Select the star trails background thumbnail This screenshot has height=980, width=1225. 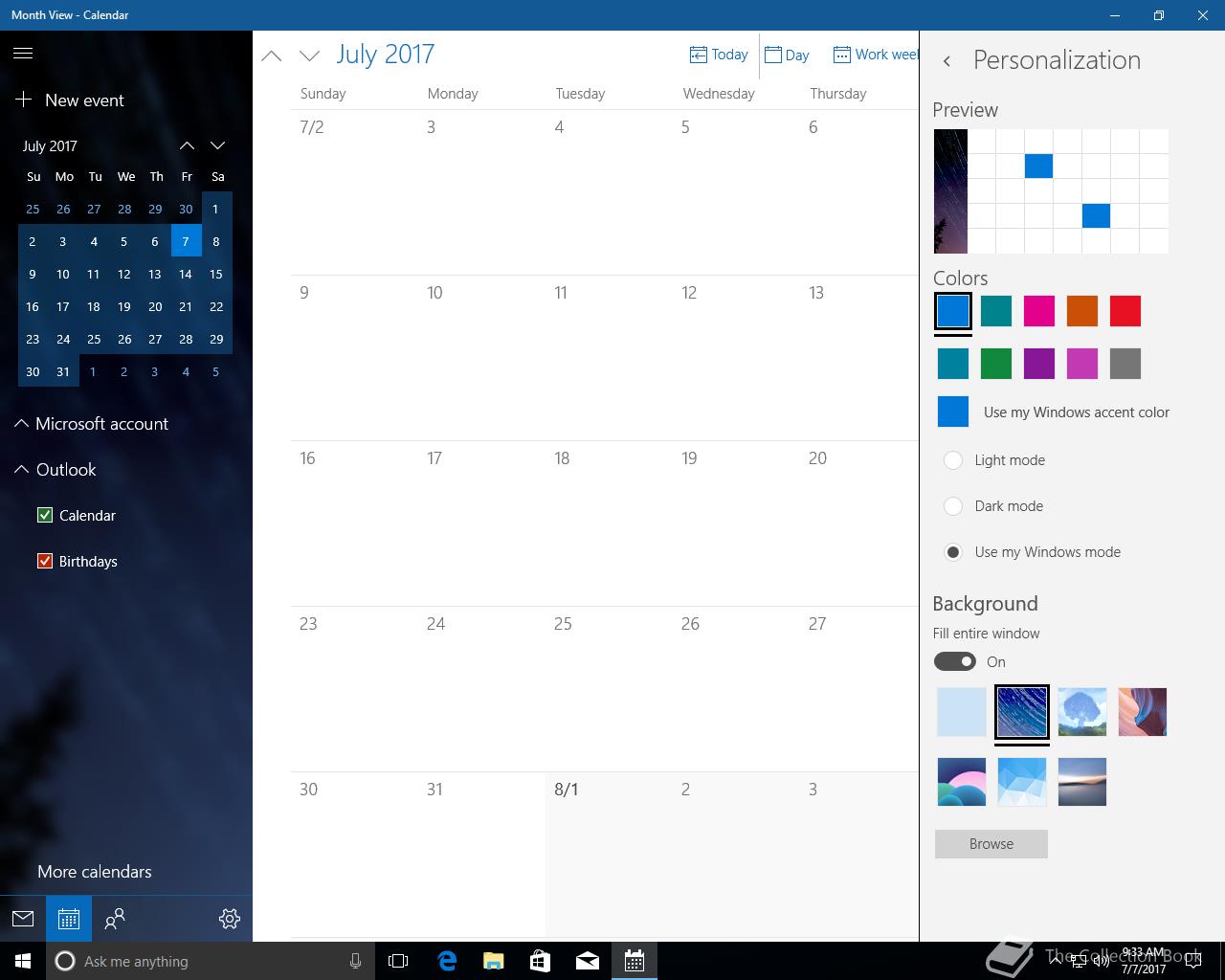coord(1022,712)
